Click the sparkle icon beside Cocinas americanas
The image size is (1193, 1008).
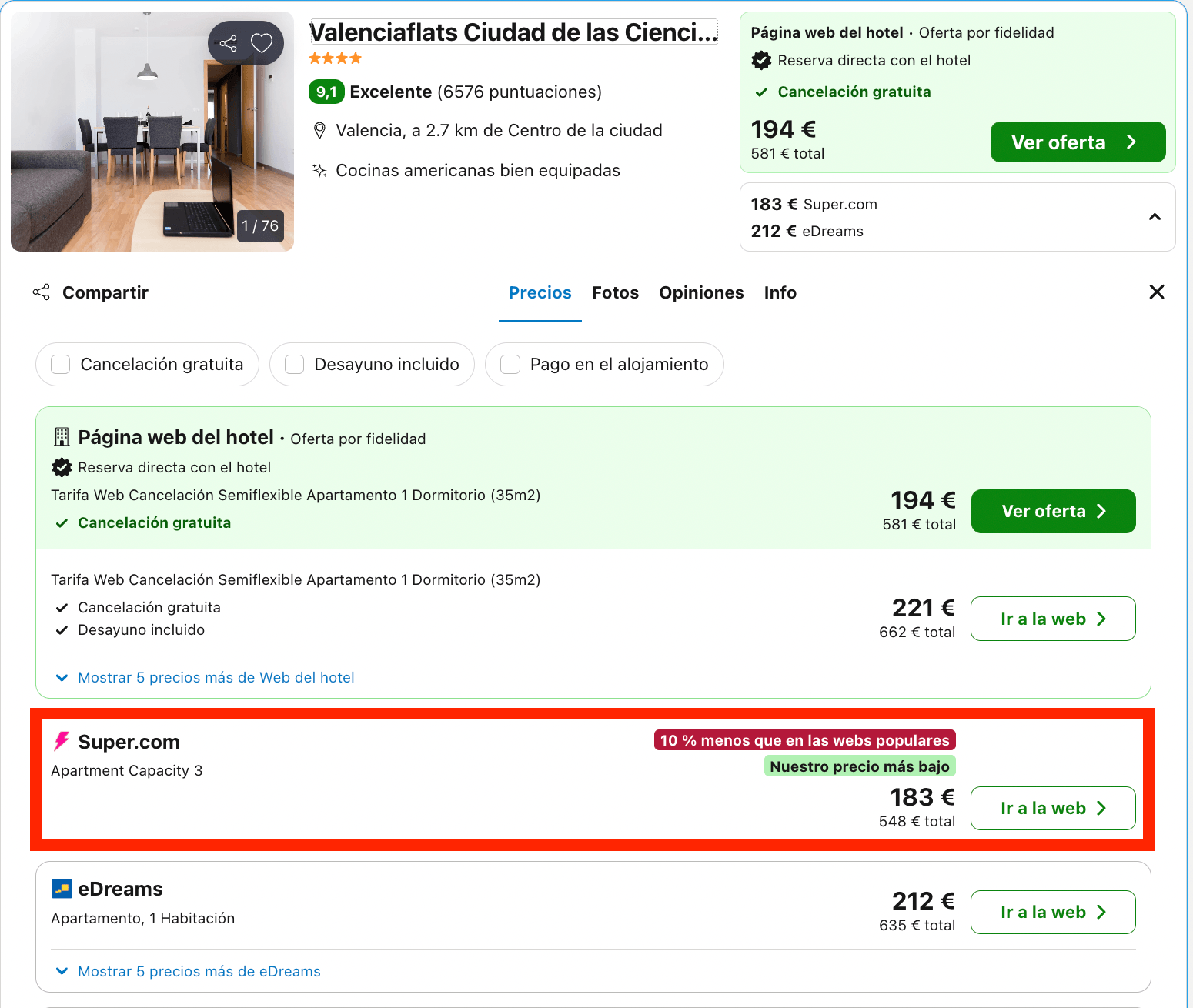[319, 170]
